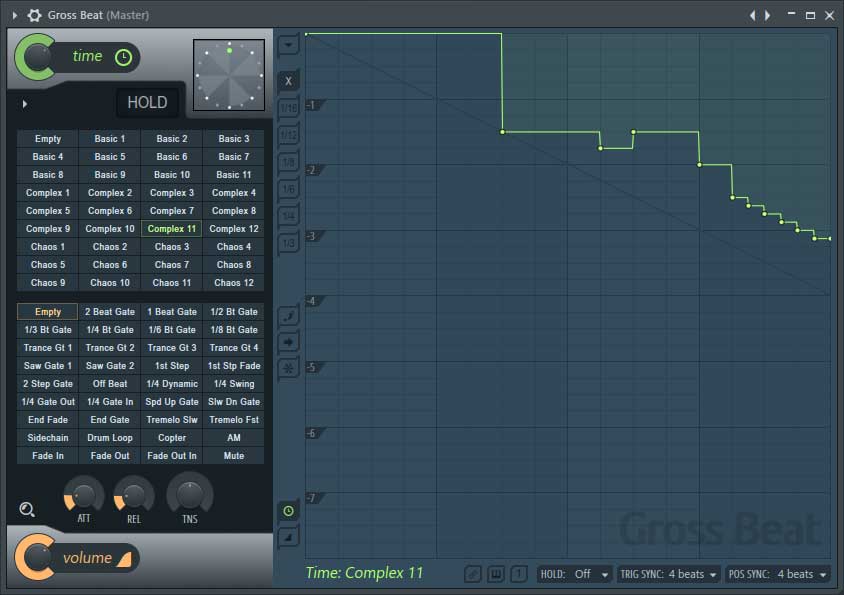Select time preset Basic 7

234,157
